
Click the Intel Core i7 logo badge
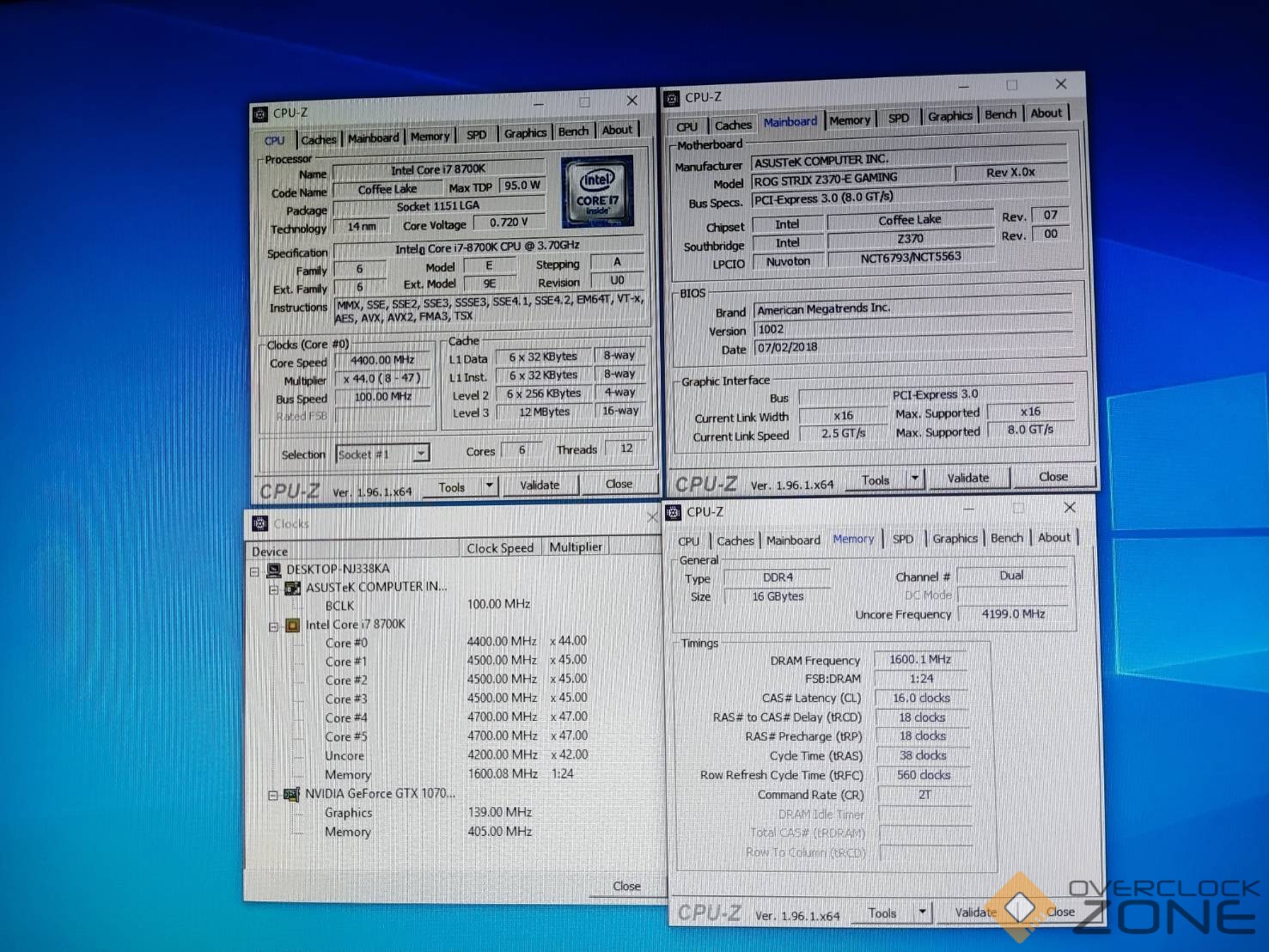coord(597,192)
